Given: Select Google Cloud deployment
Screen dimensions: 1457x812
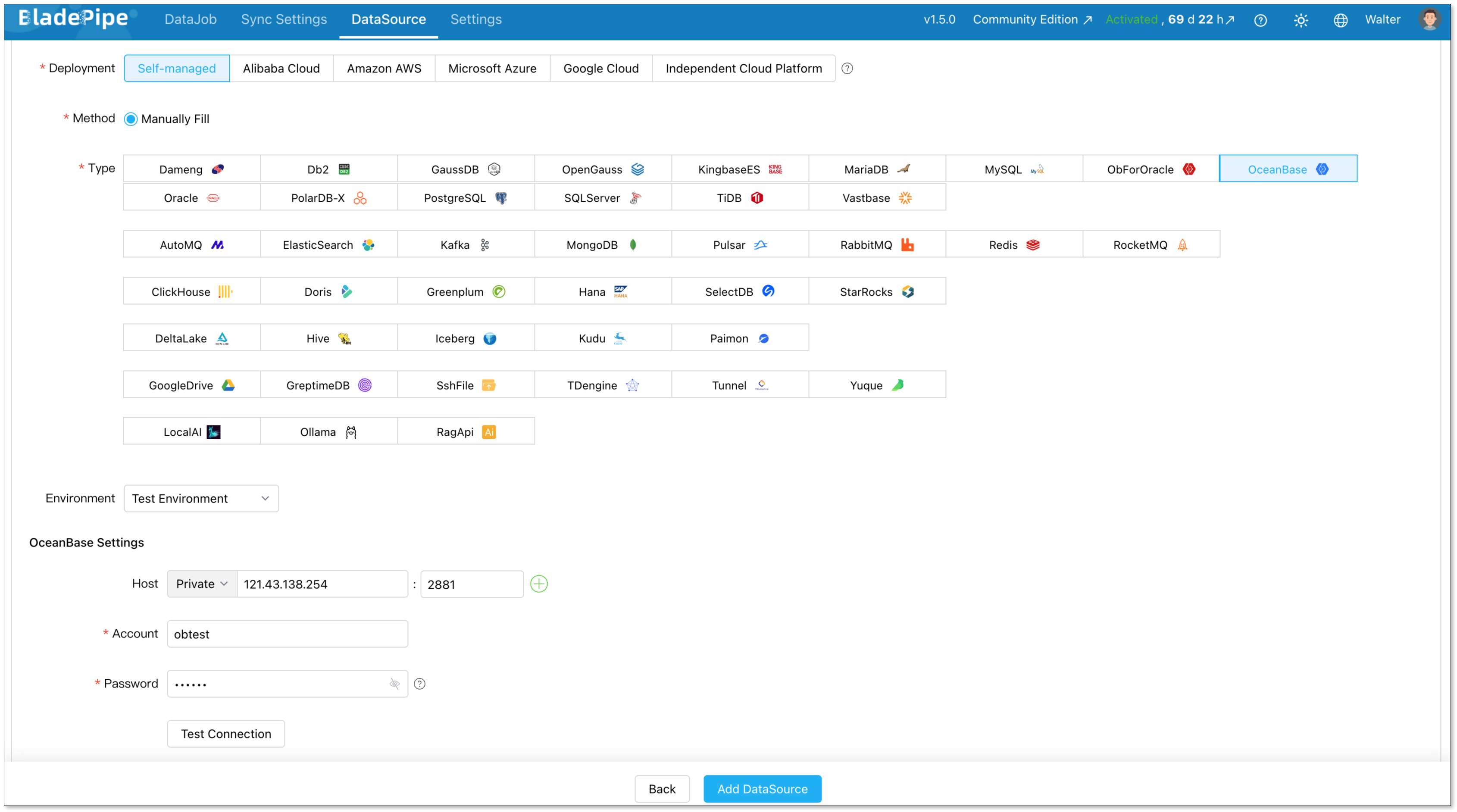Looking at the screenshot, I should tap(600, 69).
